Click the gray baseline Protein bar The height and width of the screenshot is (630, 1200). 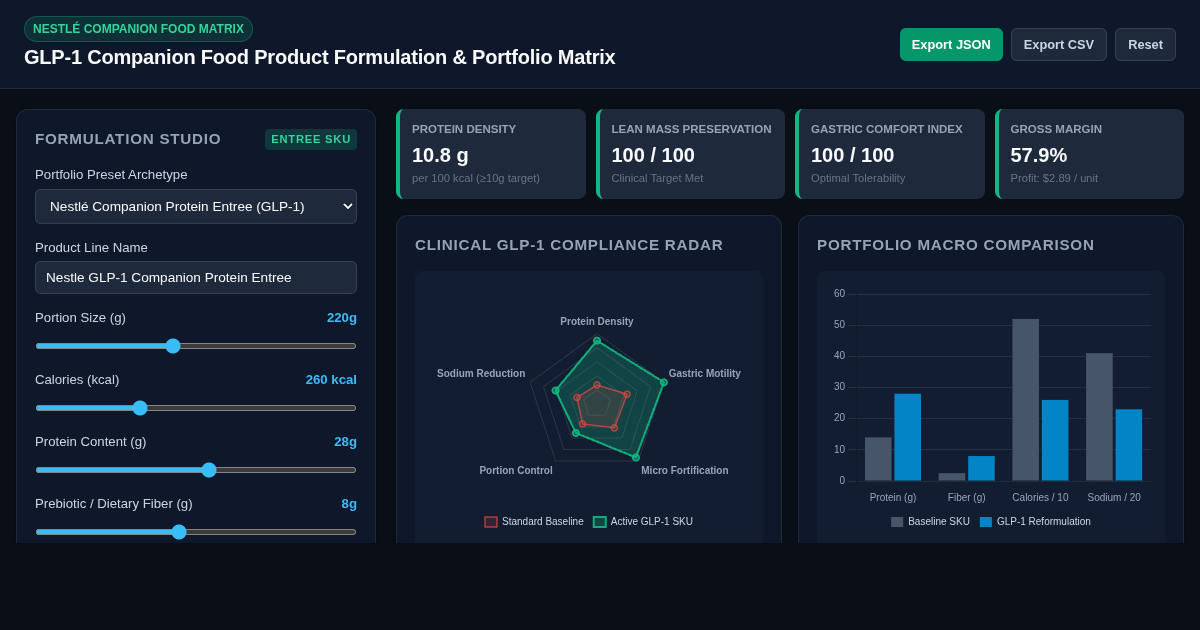coord(878,459)
